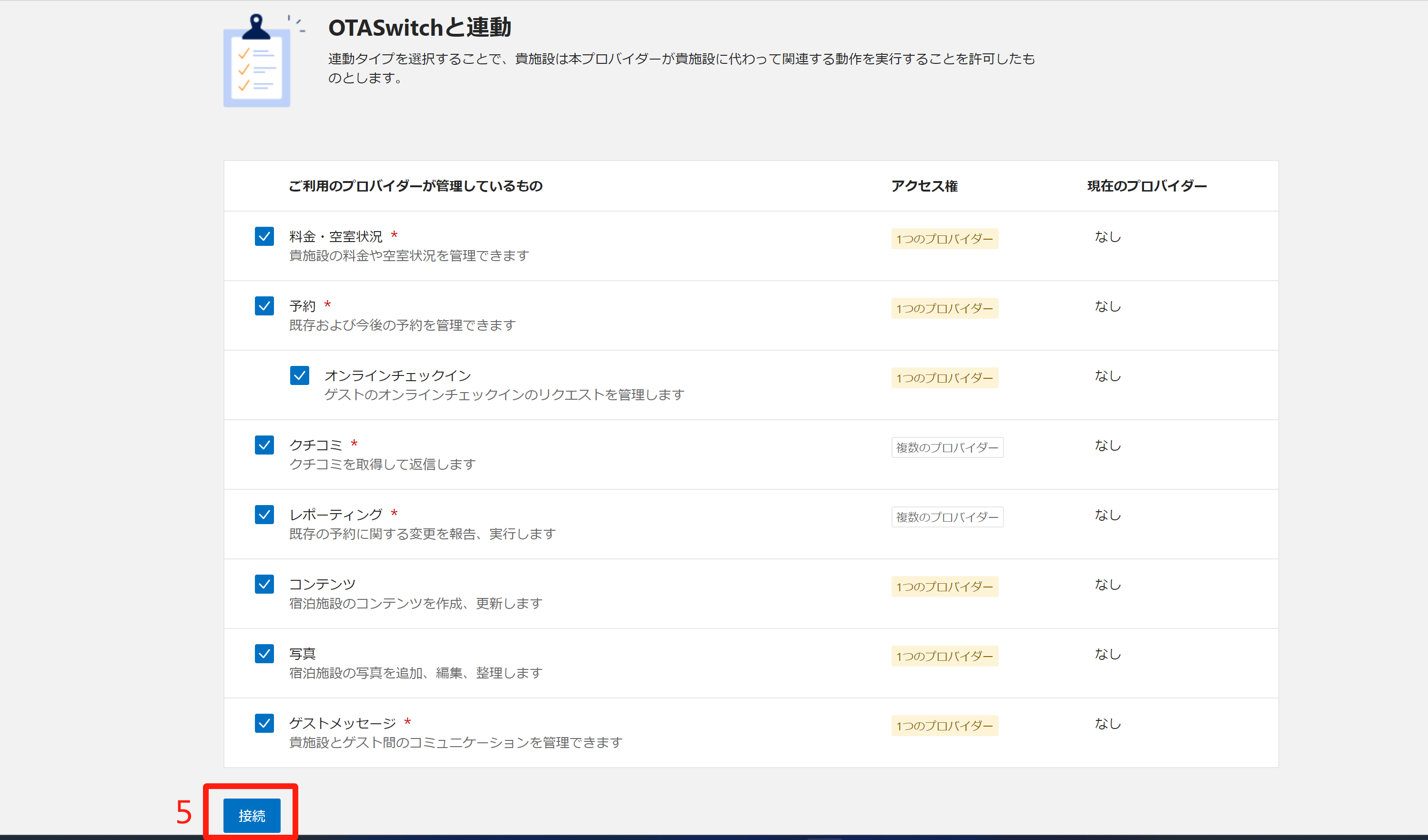Click なし value in the 料金・空室状況 row
Image resolution: width=1428 pixels, height=840 pixels.
[x=1108, y=237]
